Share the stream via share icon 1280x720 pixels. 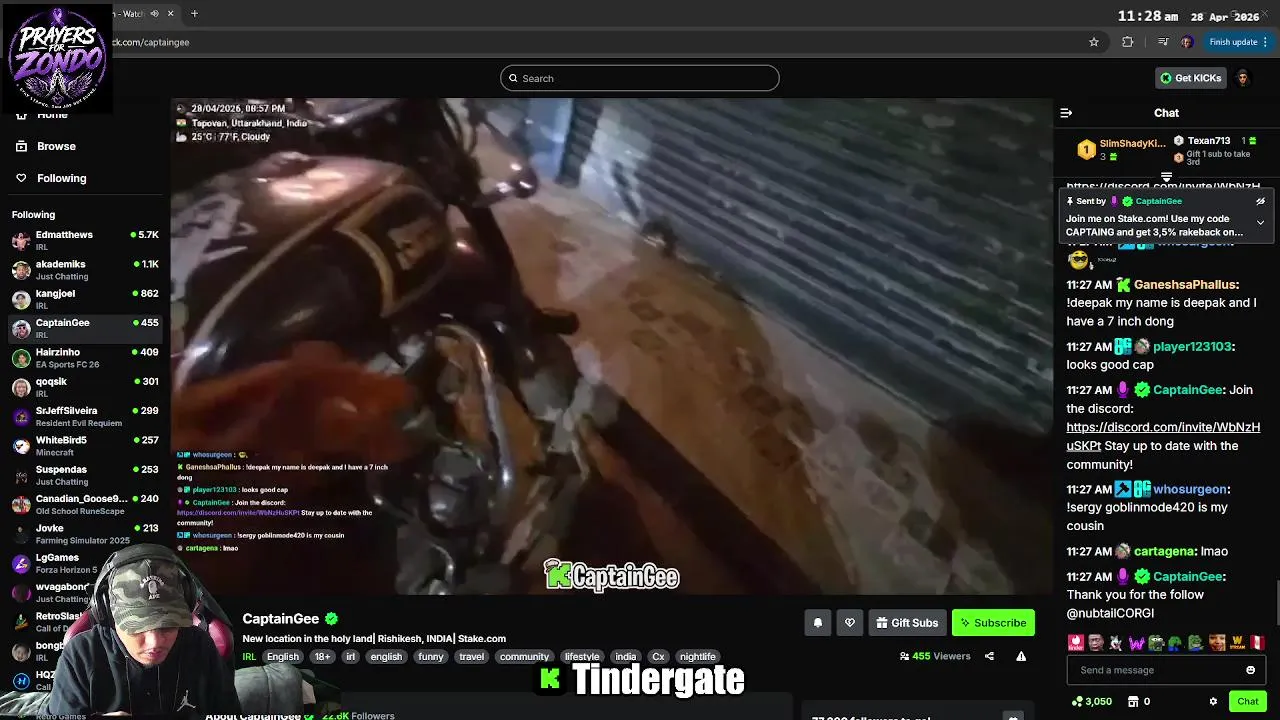989,657
